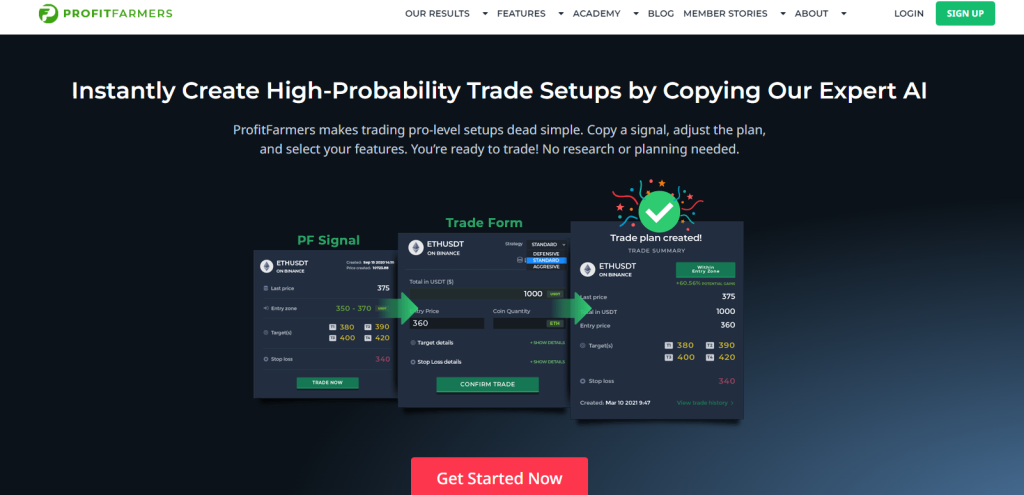This screenshot has width=1024, height=495.
Task: Select the Target details radio circle
Action: tap(413, 343)
